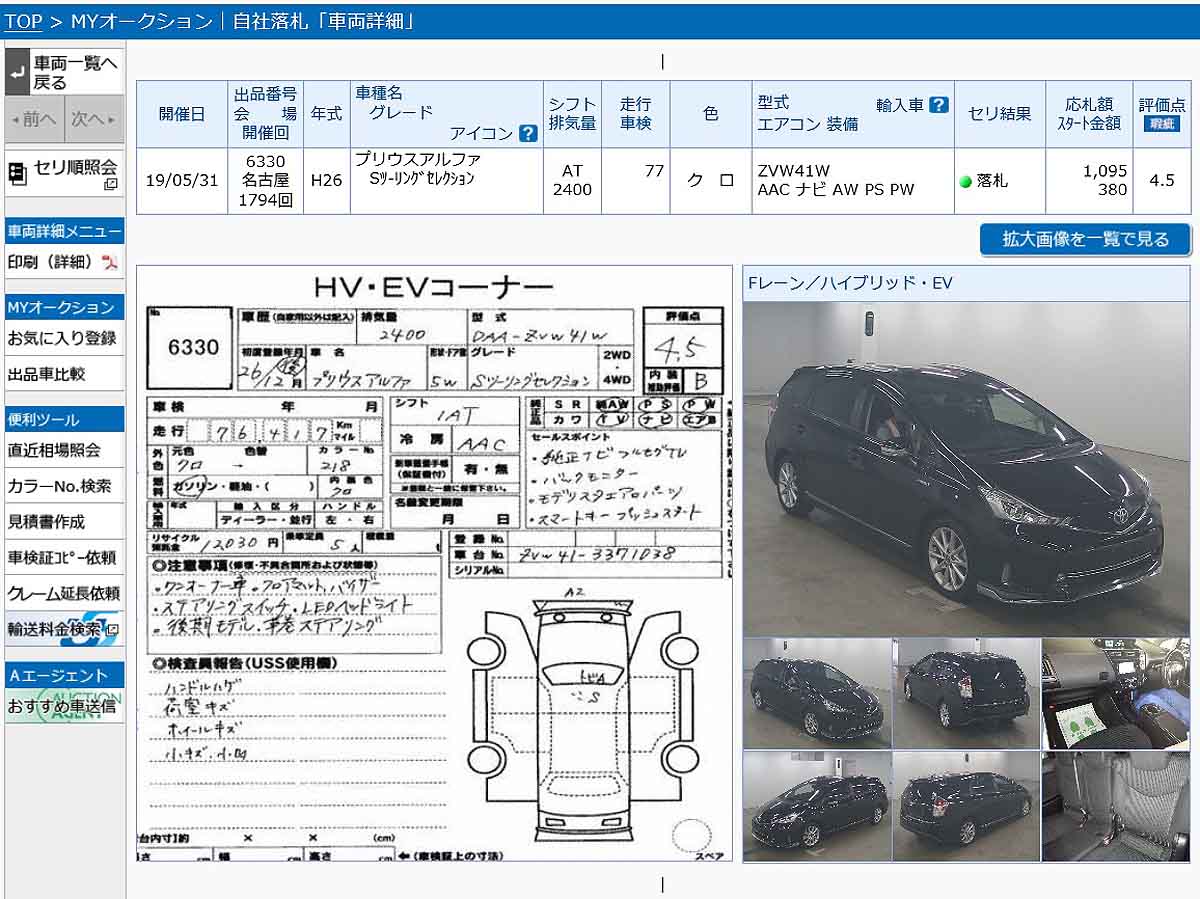Screen dimensions: 1200x899
Task: Open the bottom-left side view thumbnail
Action: [817, 806]
